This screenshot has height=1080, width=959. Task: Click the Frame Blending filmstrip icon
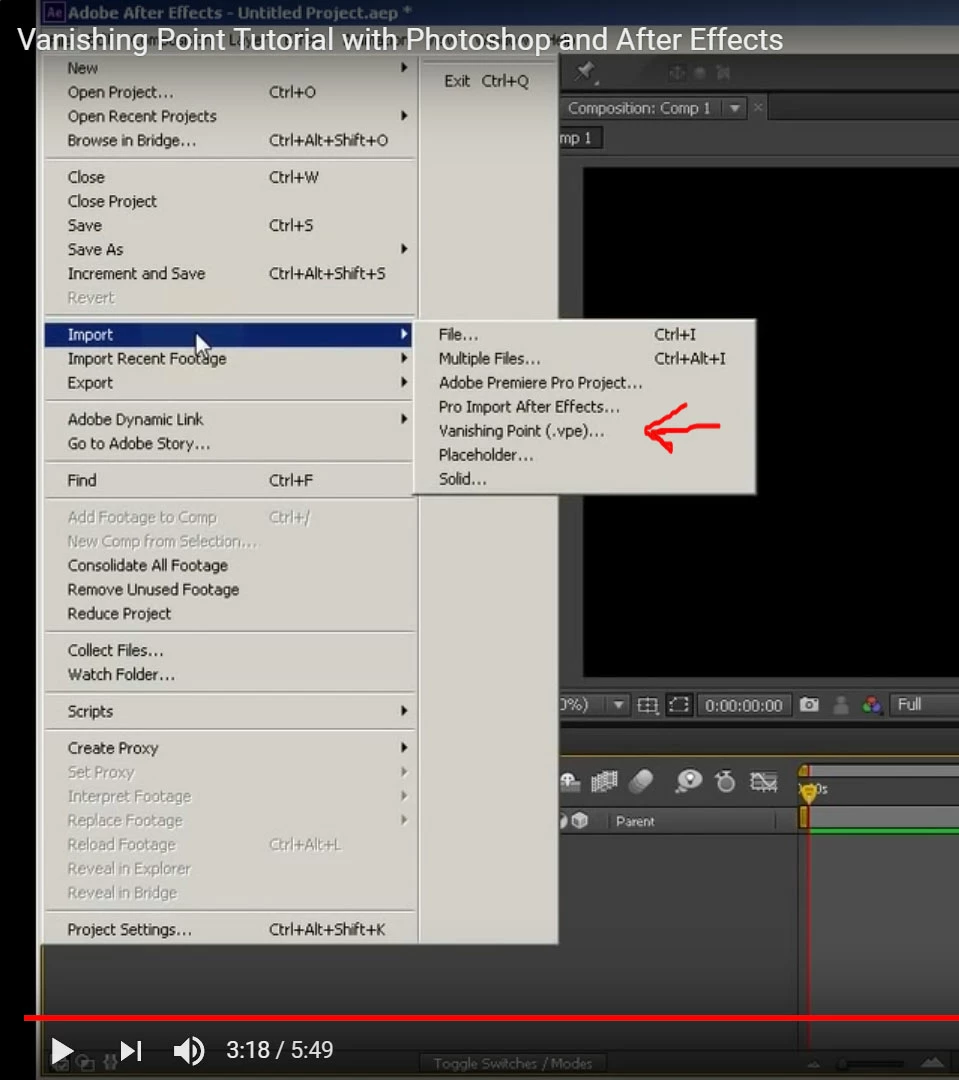(604, 781)
